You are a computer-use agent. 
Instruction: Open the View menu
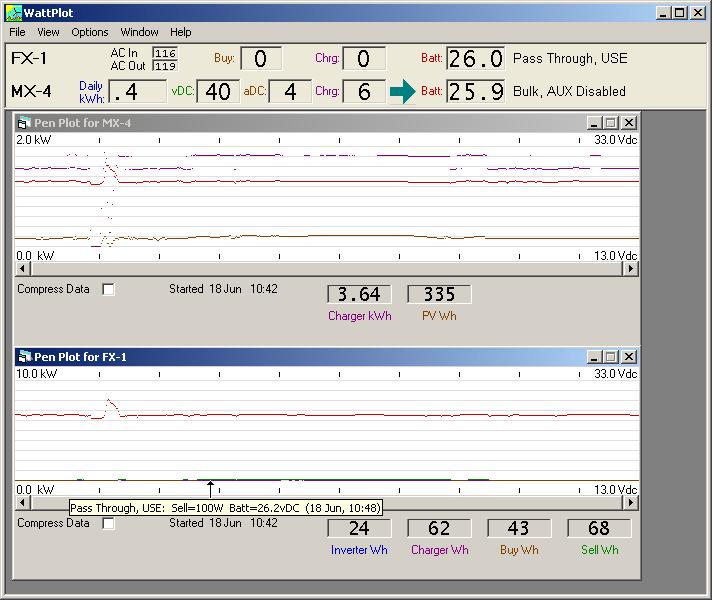pyautogui.click(x=48, y=32)
